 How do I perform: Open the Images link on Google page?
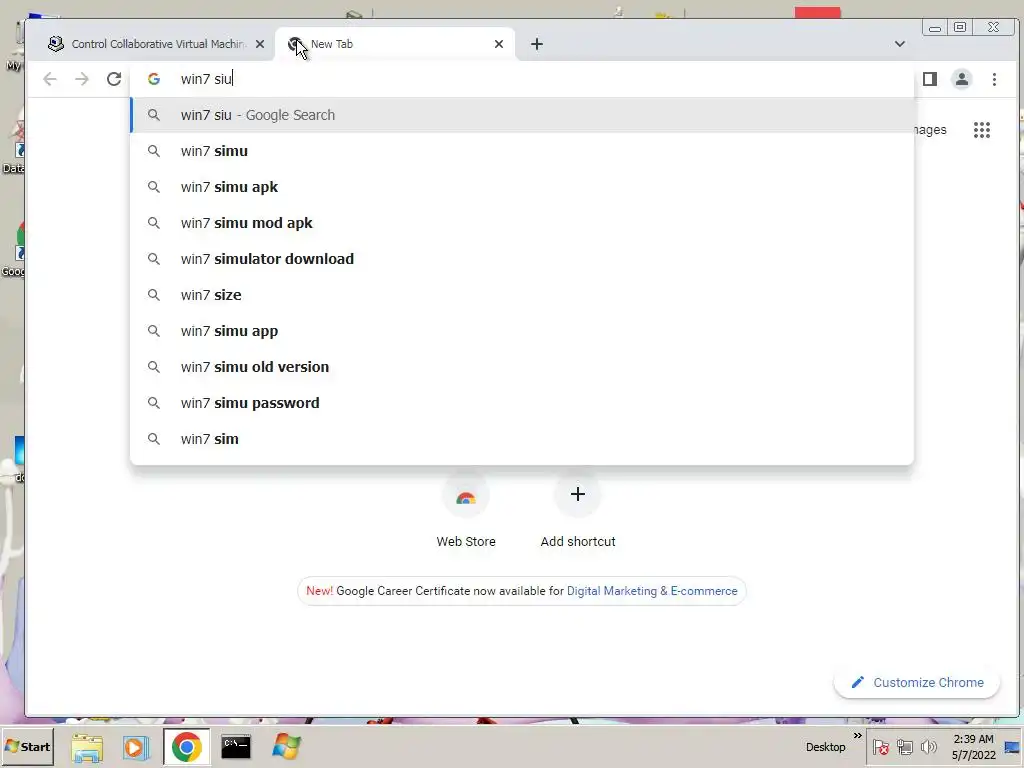(930, 129)
